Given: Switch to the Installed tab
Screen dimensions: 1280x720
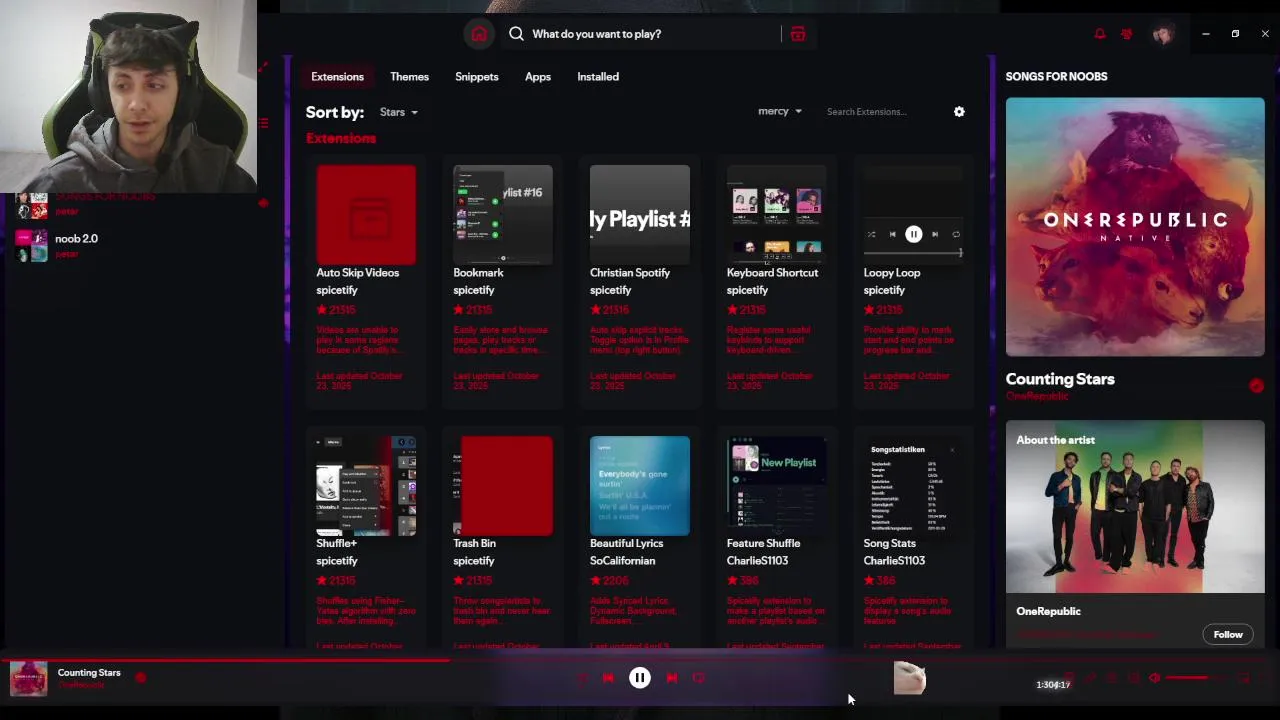Looking at the screenshot, I should (598, 76).
